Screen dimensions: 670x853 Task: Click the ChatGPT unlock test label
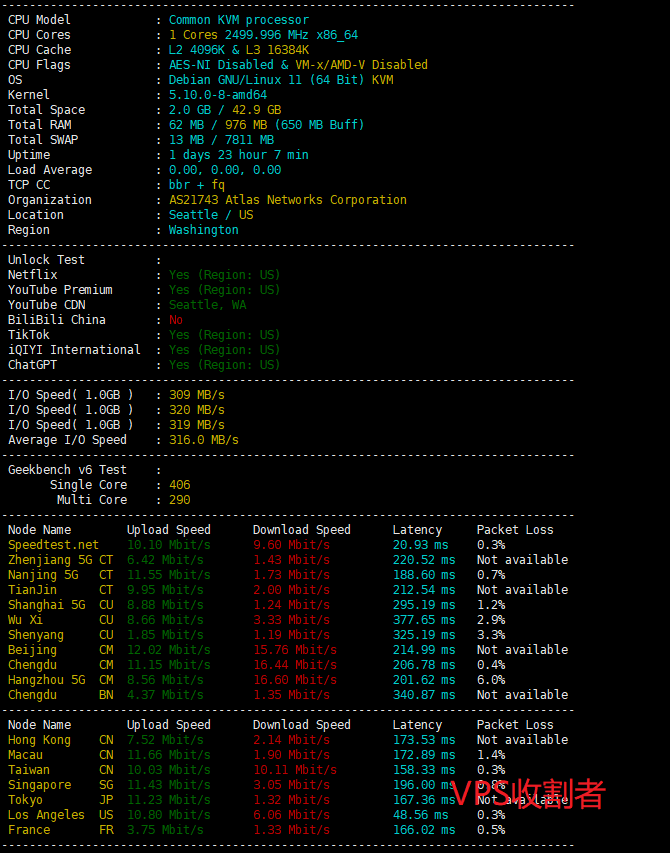click(x=32, y=365)
